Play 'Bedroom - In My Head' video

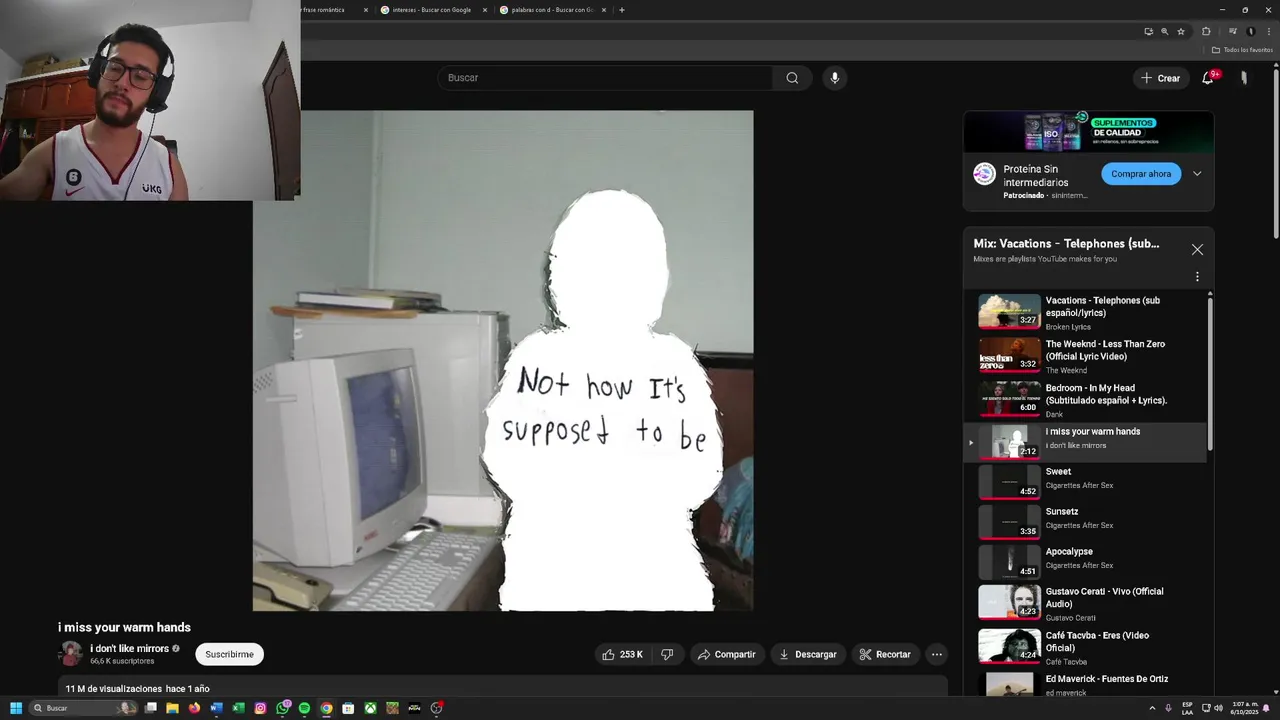click(1087, 400)
